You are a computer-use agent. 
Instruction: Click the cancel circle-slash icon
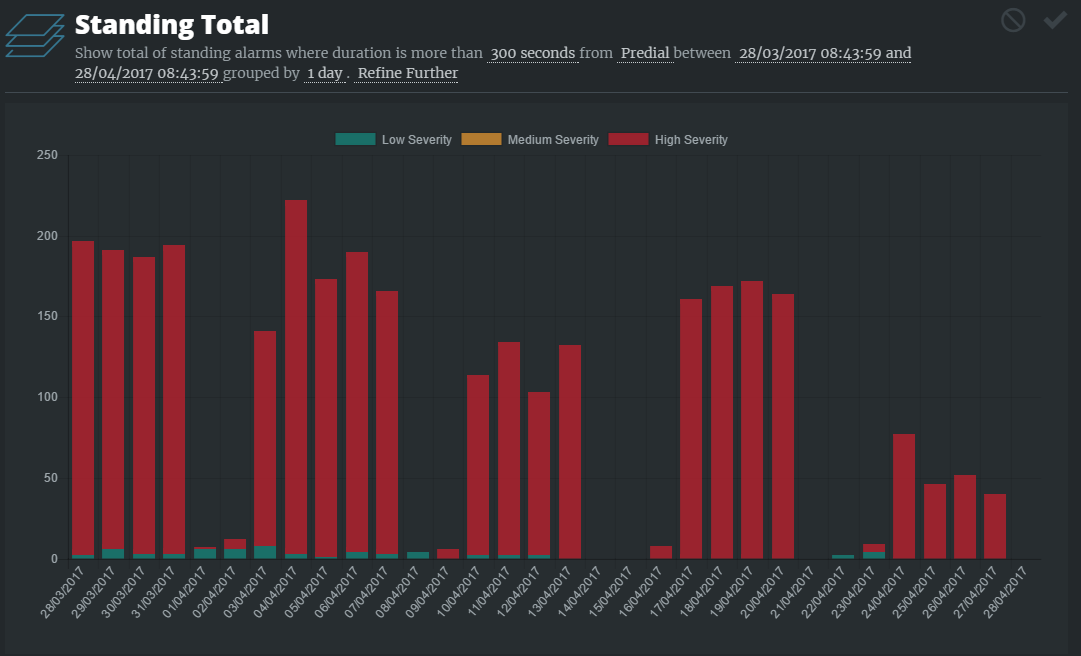coord(1013,20)
